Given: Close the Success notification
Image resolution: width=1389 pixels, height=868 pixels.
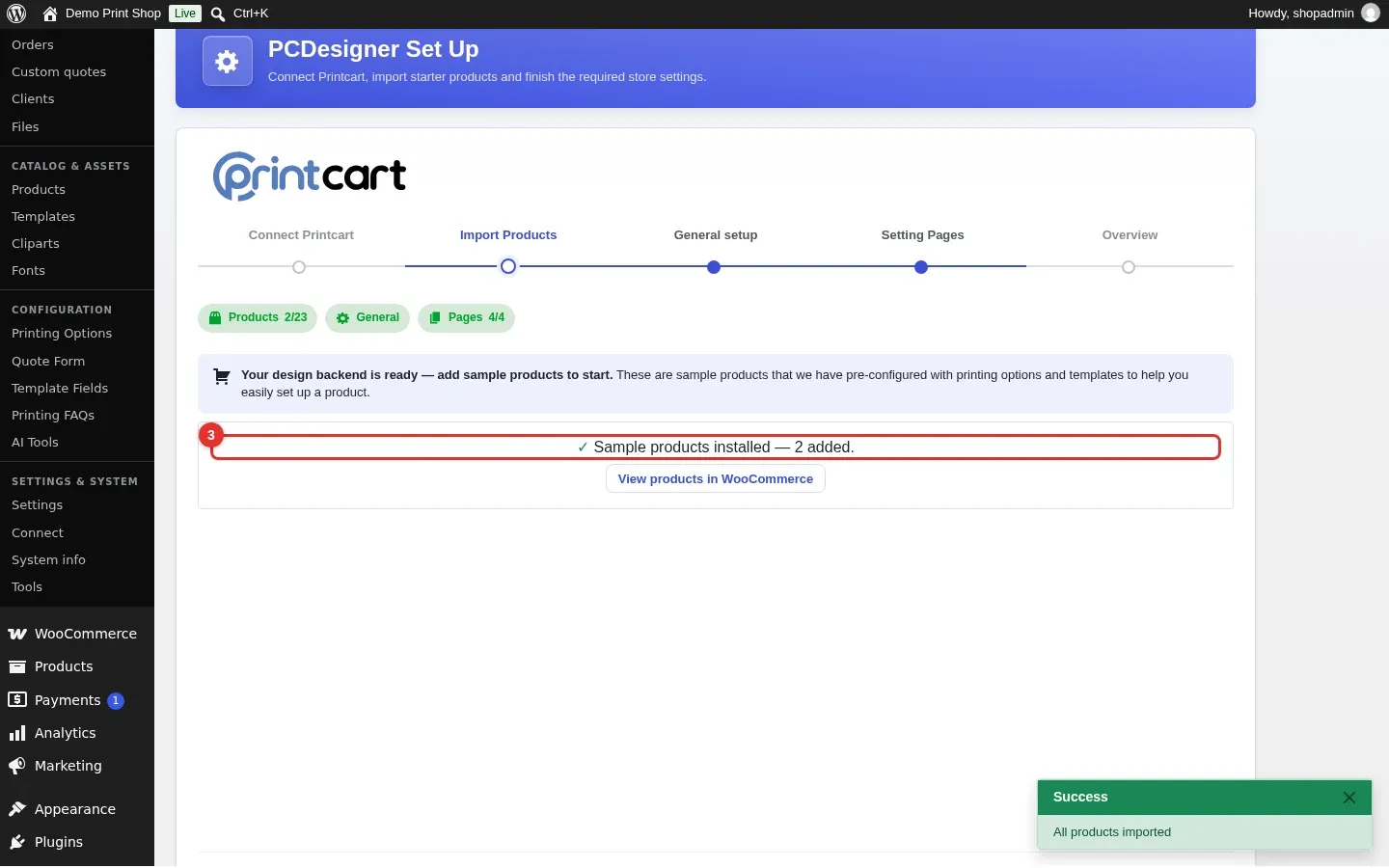Looking at the screenshot, I should tap(1349, 798).
